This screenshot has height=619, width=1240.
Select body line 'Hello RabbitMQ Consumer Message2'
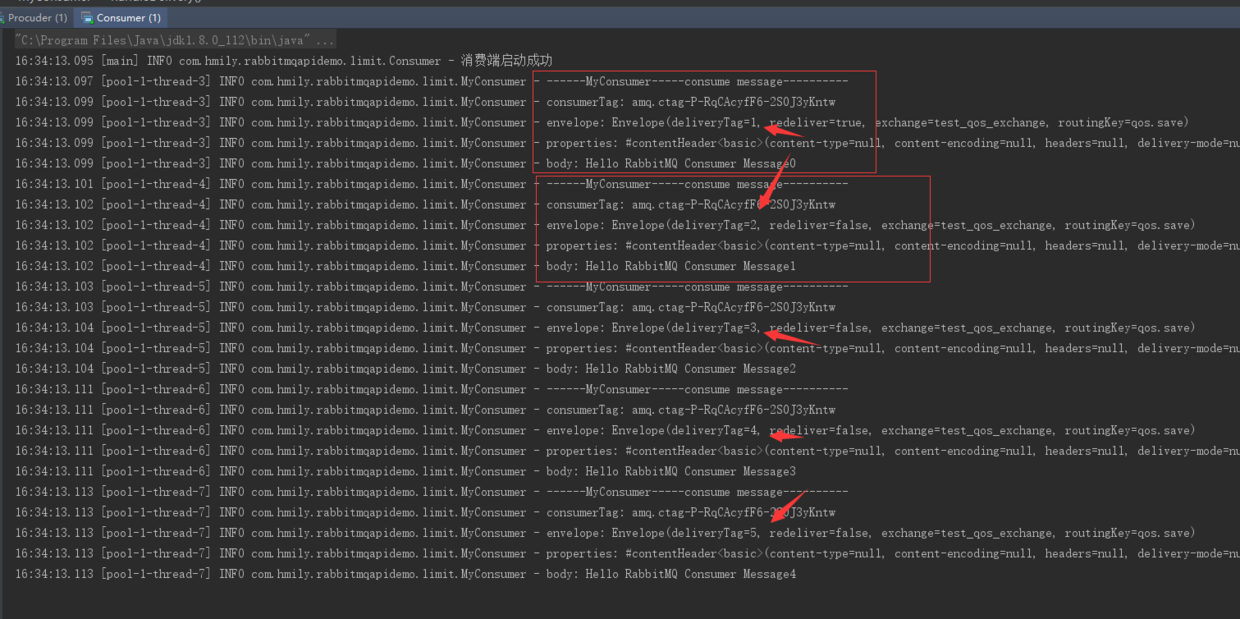(406, 369)
